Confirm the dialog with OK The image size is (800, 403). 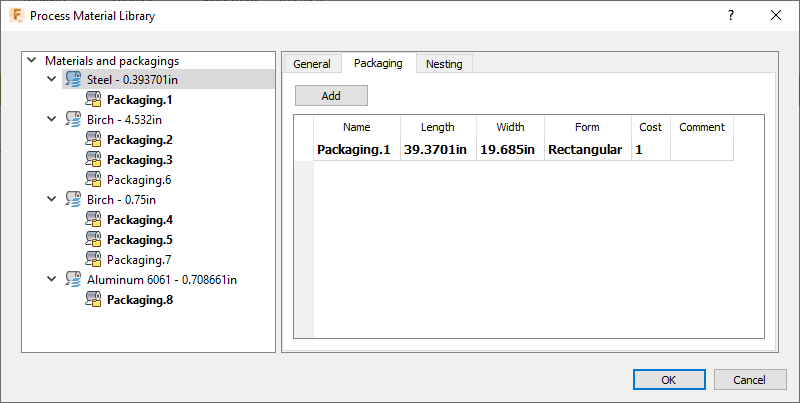[x=669, y=380]
